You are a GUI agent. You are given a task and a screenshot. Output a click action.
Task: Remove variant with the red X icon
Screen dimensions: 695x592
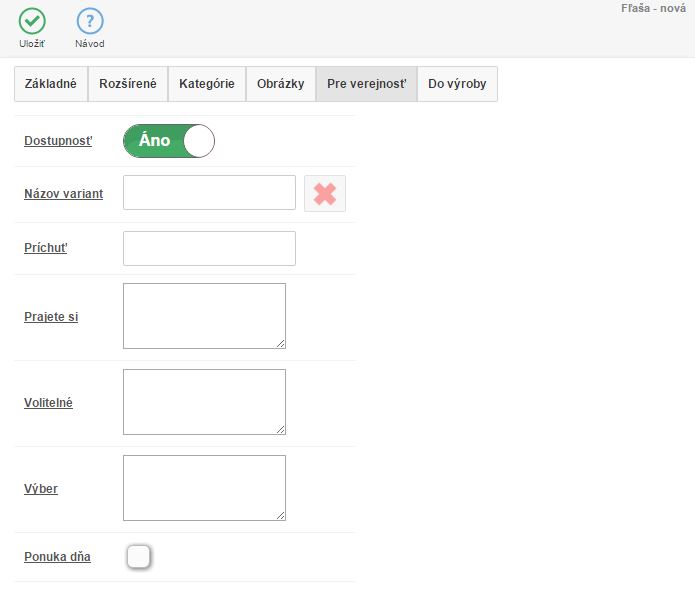pyautogui.click(x=325, y=193)
